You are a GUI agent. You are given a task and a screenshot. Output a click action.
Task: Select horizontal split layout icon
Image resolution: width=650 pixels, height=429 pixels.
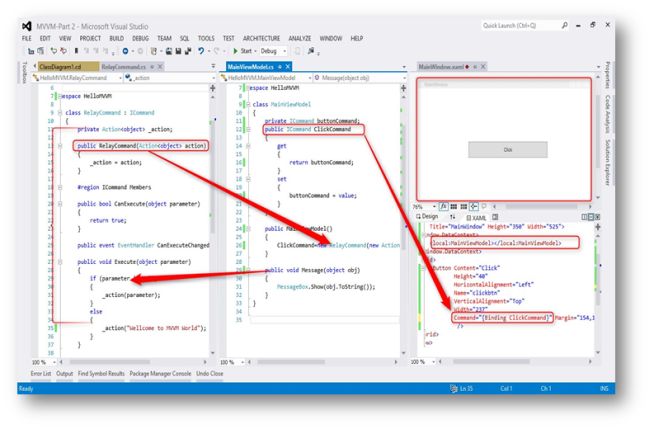[591, 217]
